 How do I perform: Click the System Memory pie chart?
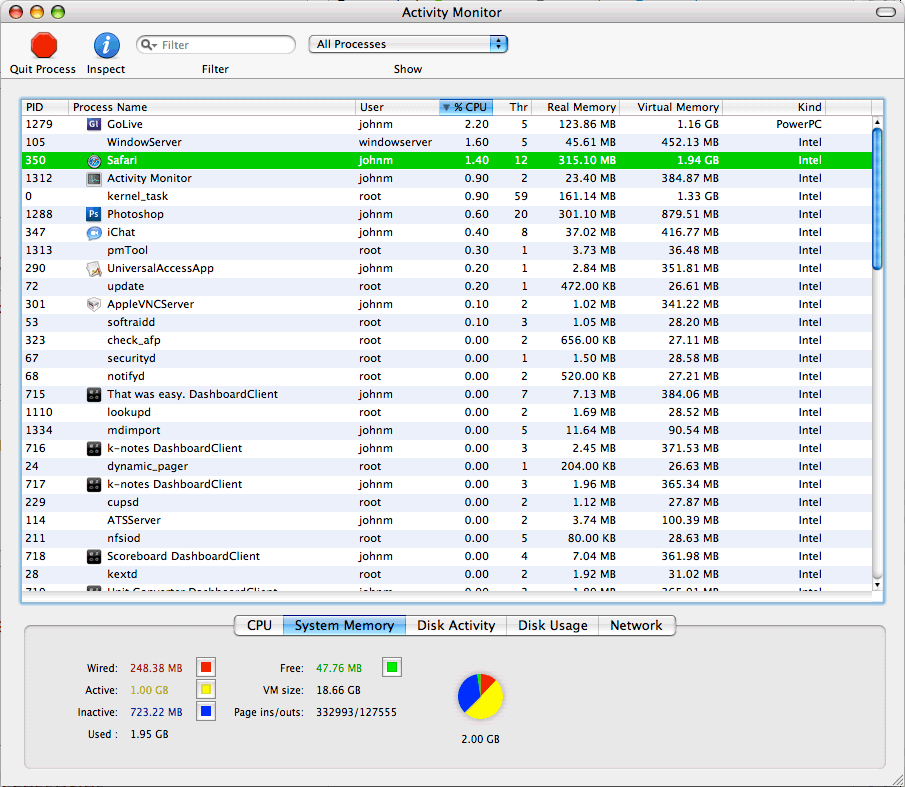(x=480, y=696)
